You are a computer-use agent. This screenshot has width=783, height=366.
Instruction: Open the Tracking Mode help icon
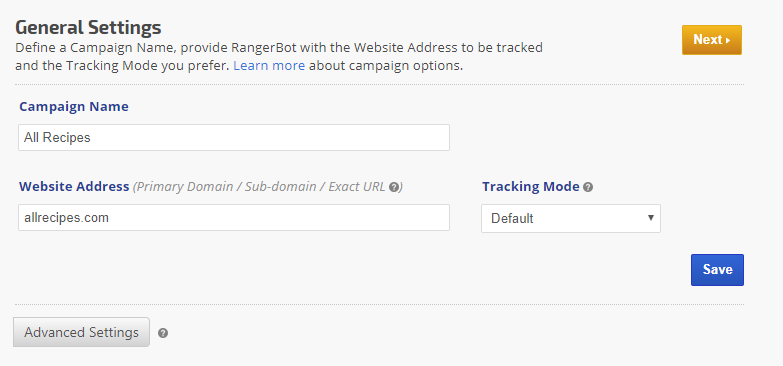[x=588, y=187]
